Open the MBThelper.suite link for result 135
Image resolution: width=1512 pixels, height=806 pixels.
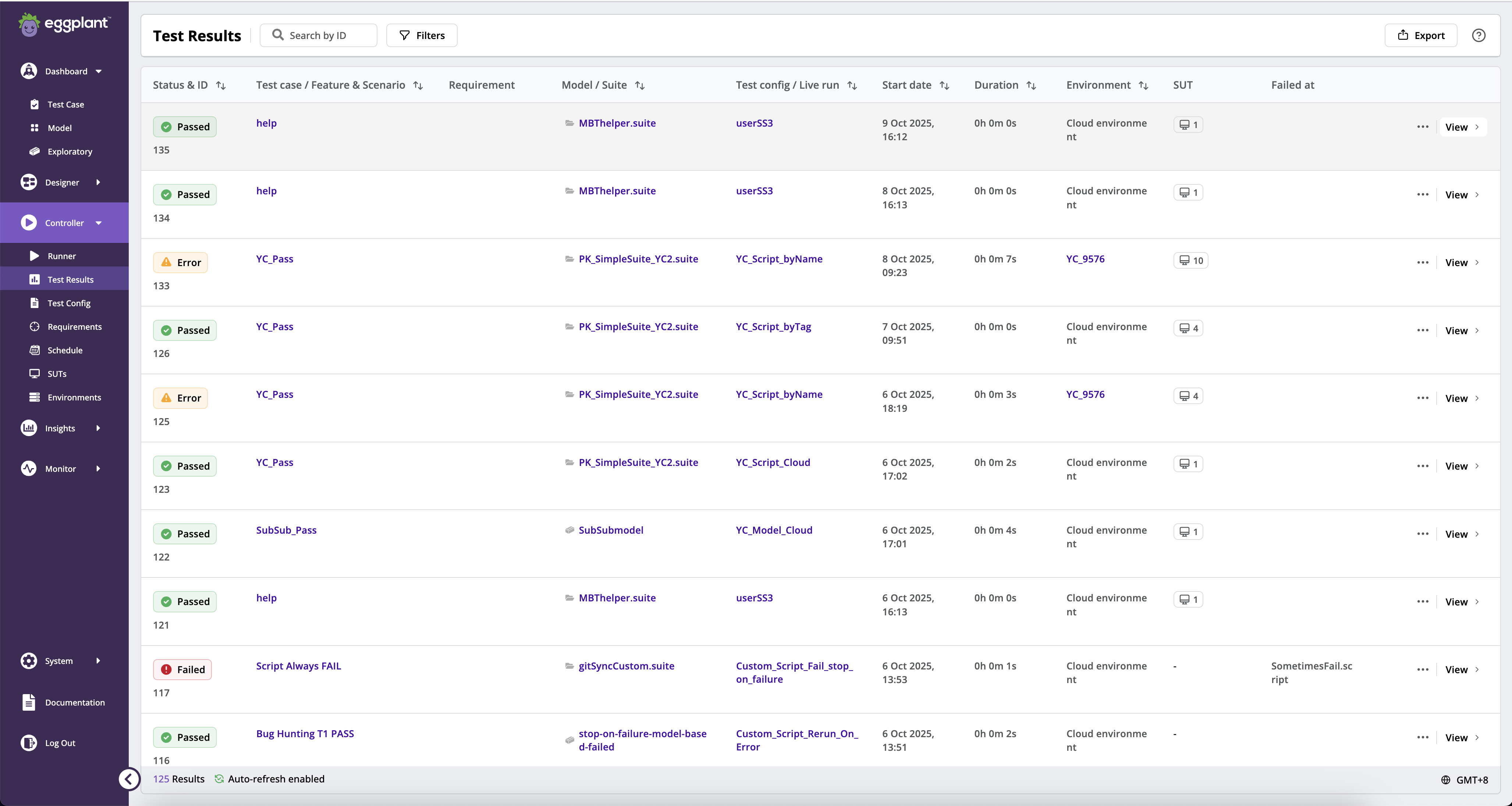(617, 123)
